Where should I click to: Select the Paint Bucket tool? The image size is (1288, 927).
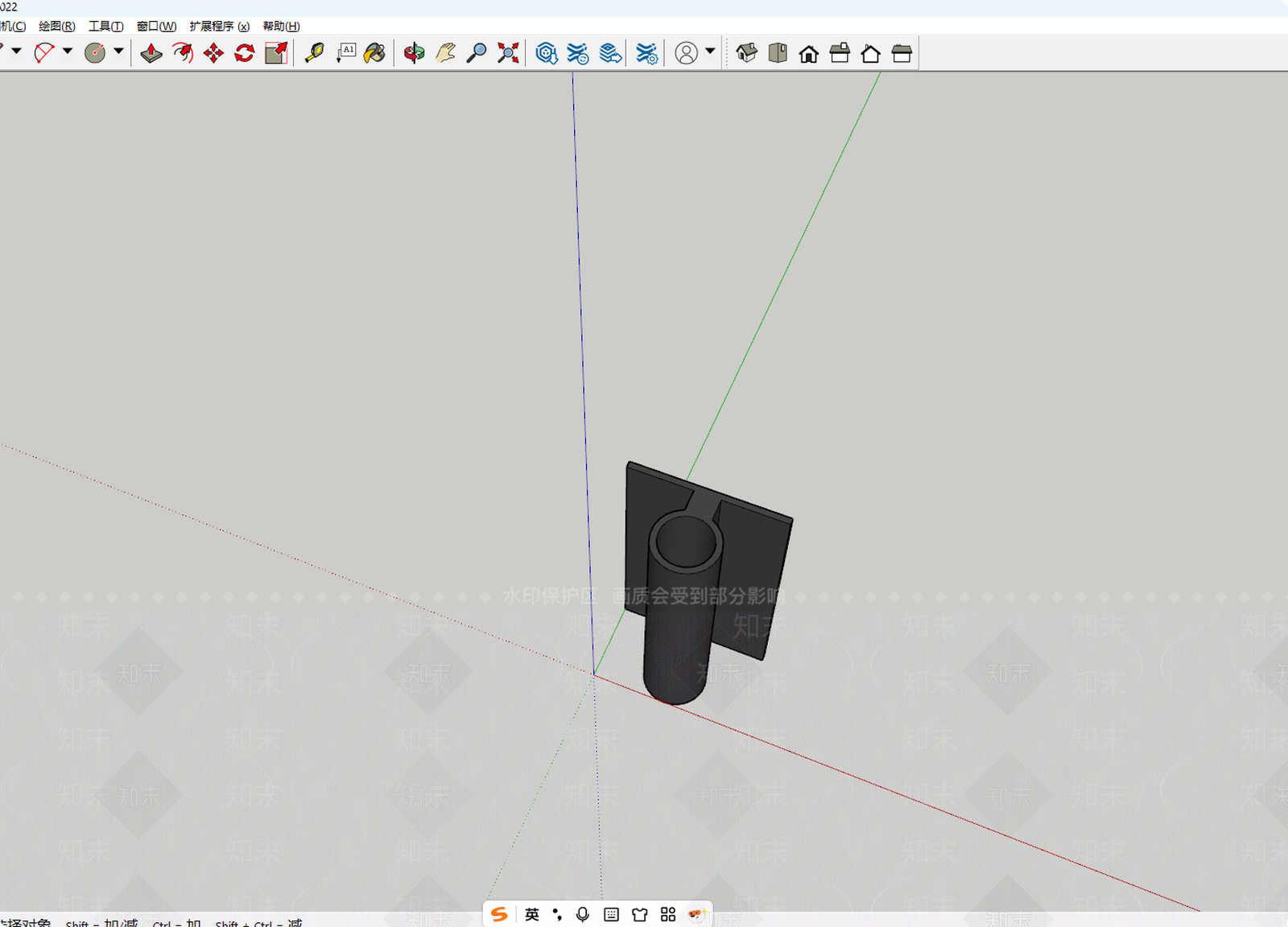(x=375, y=53)
